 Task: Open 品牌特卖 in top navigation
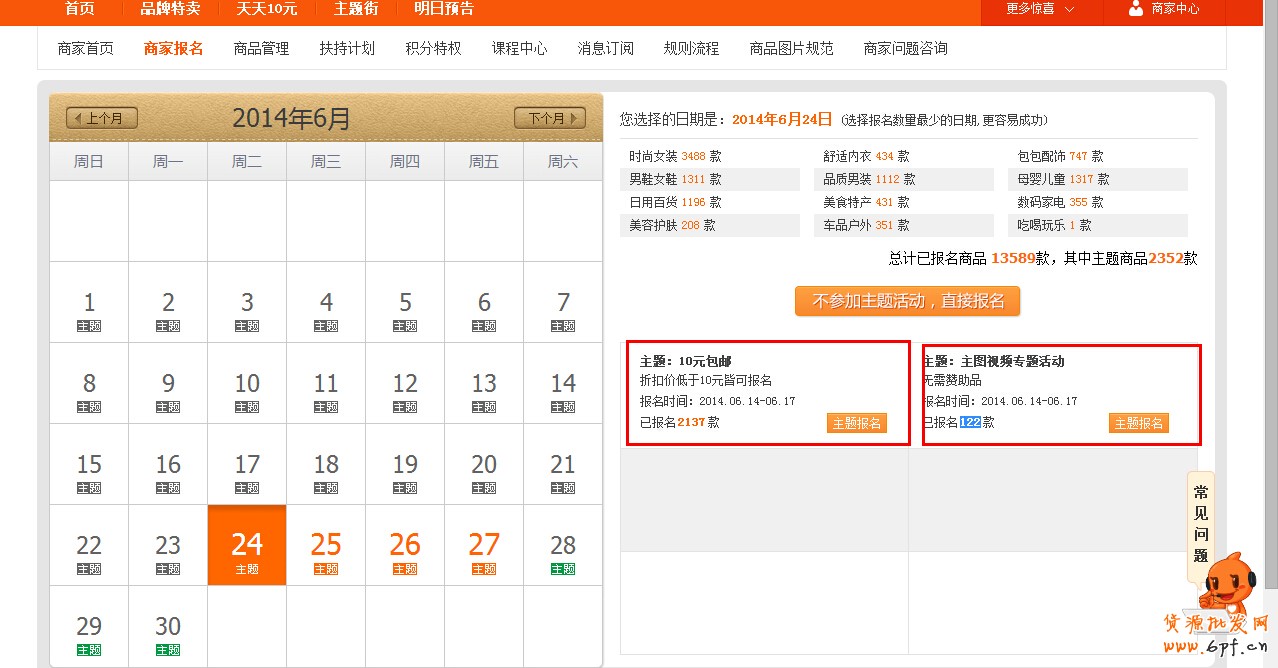(170, 9)
